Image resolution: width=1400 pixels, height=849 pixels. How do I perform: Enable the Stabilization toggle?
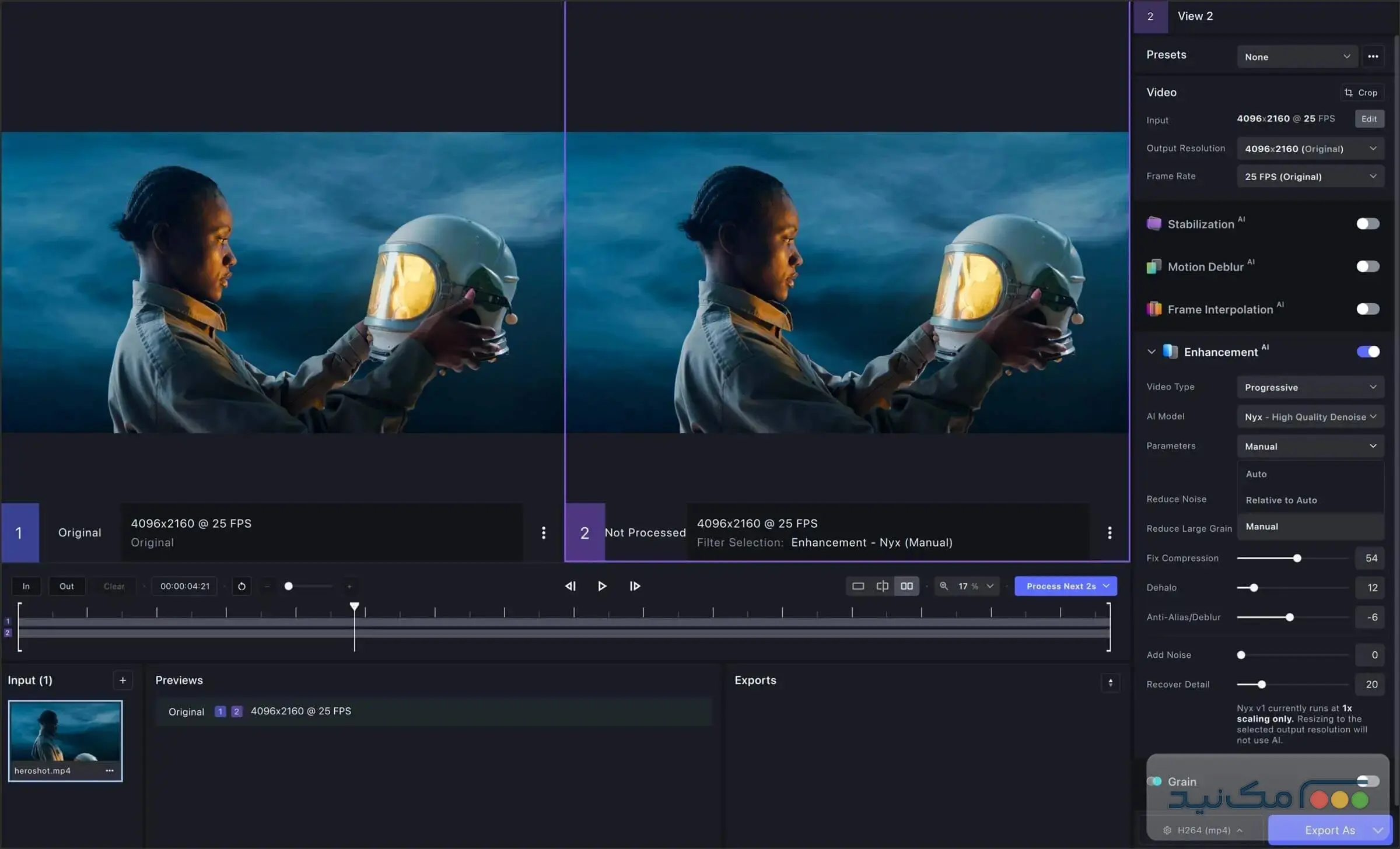(x=1367, y=223)
